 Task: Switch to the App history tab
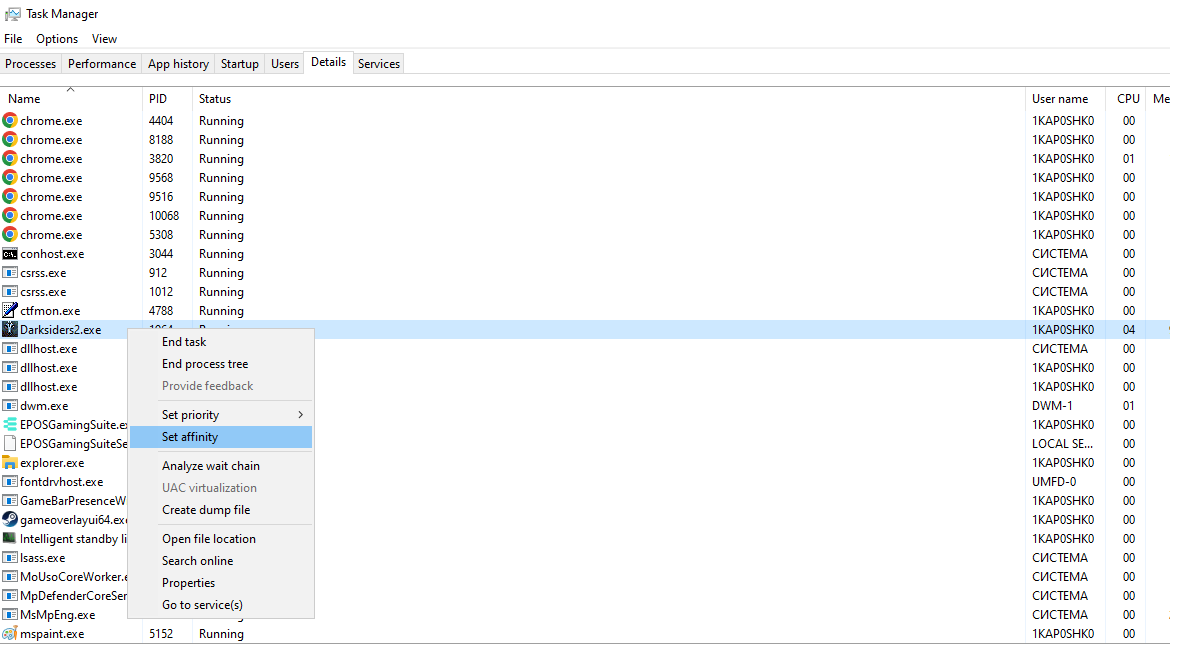[179, 64]
